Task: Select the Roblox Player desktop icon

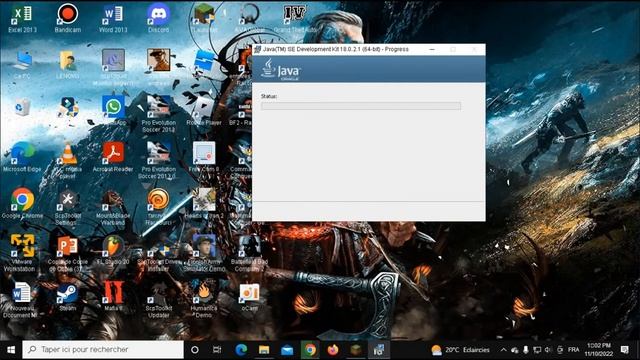Action: pos(204,111)
